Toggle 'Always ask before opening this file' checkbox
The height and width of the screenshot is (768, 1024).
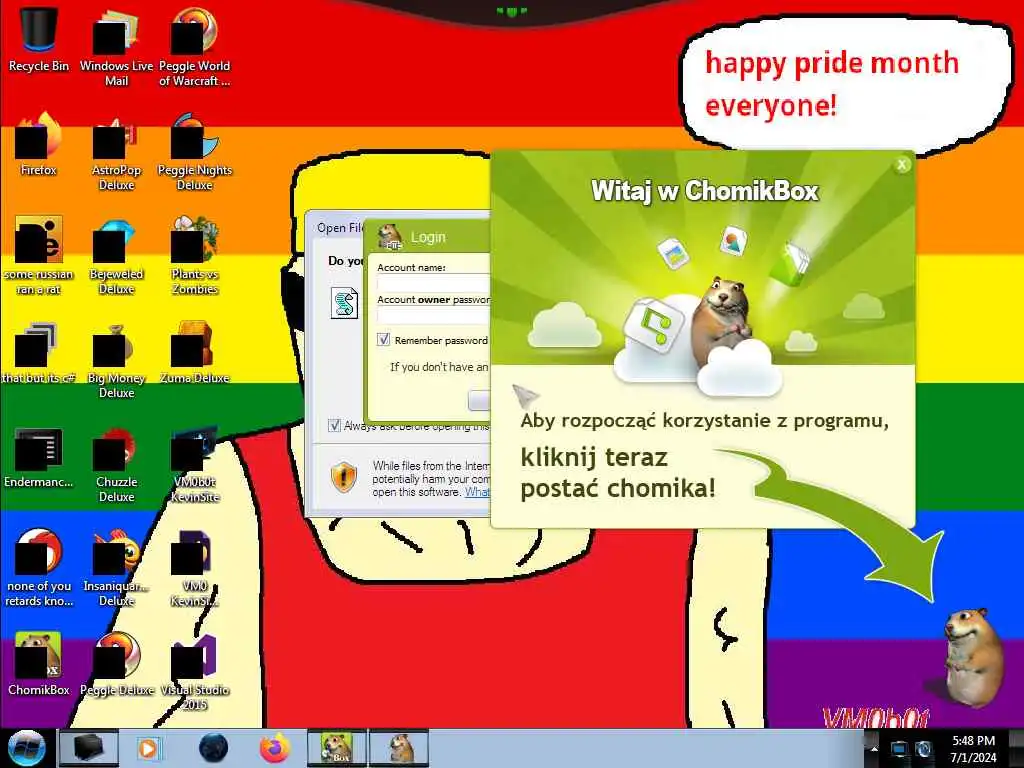coord(334,426)
